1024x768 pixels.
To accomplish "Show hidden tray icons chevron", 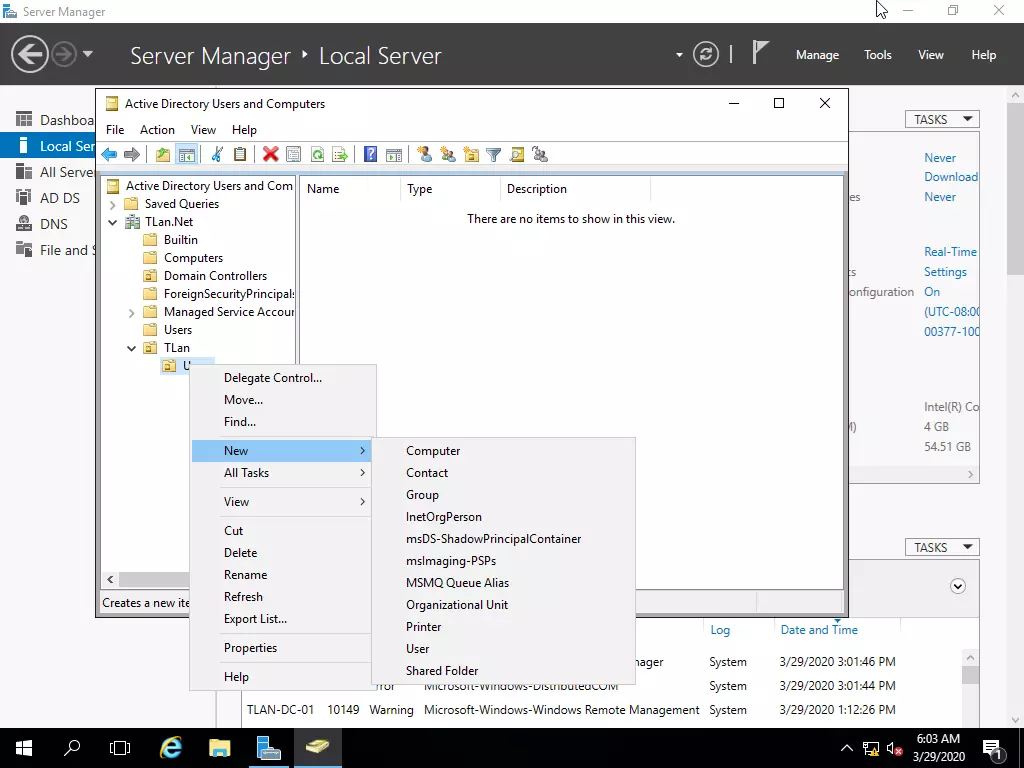I will pos(846,748).
